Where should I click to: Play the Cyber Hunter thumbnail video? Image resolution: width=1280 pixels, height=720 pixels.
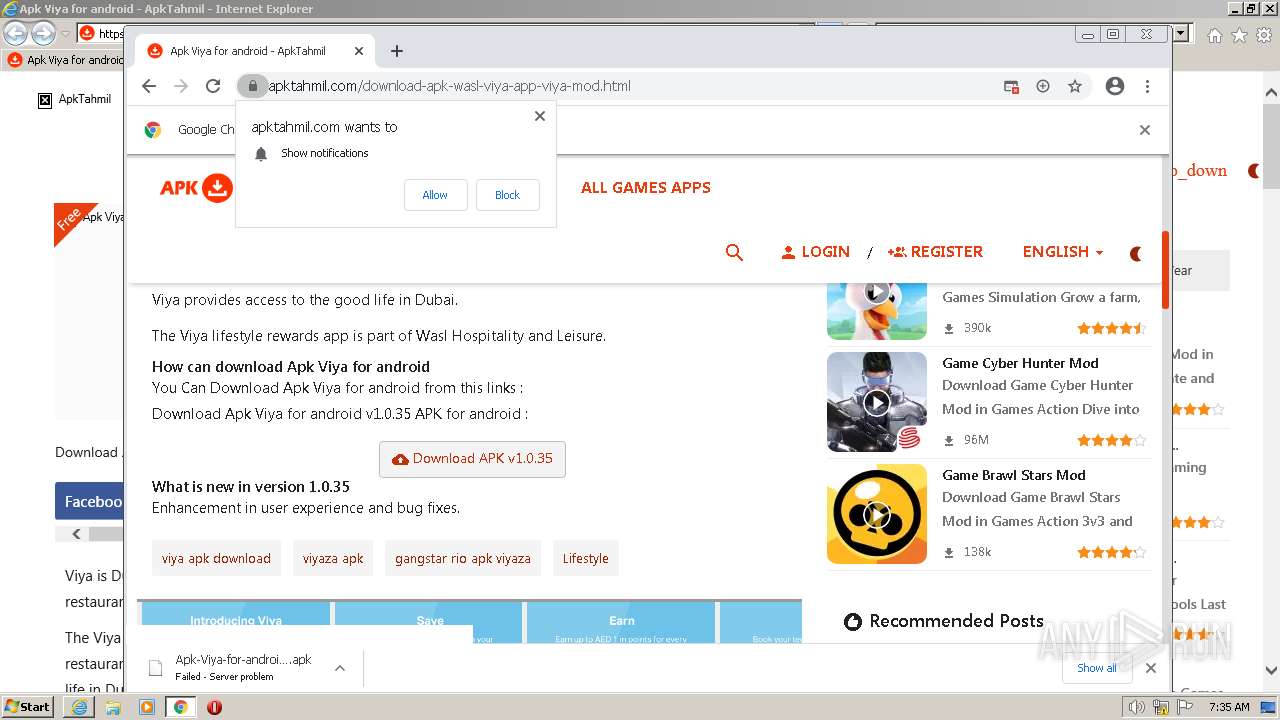[877, 402]
